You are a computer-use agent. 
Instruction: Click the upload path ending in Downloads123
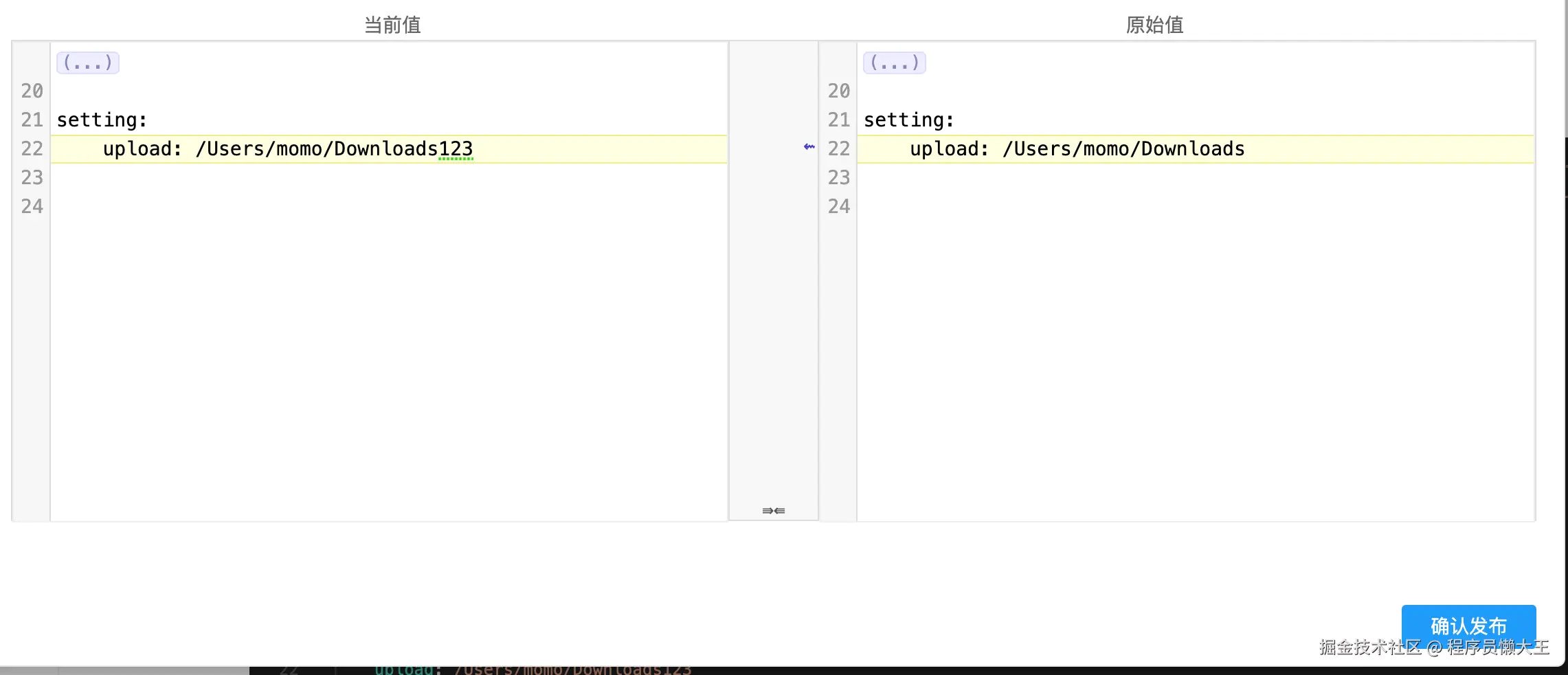pyautogui.click(x=335, y=148)
